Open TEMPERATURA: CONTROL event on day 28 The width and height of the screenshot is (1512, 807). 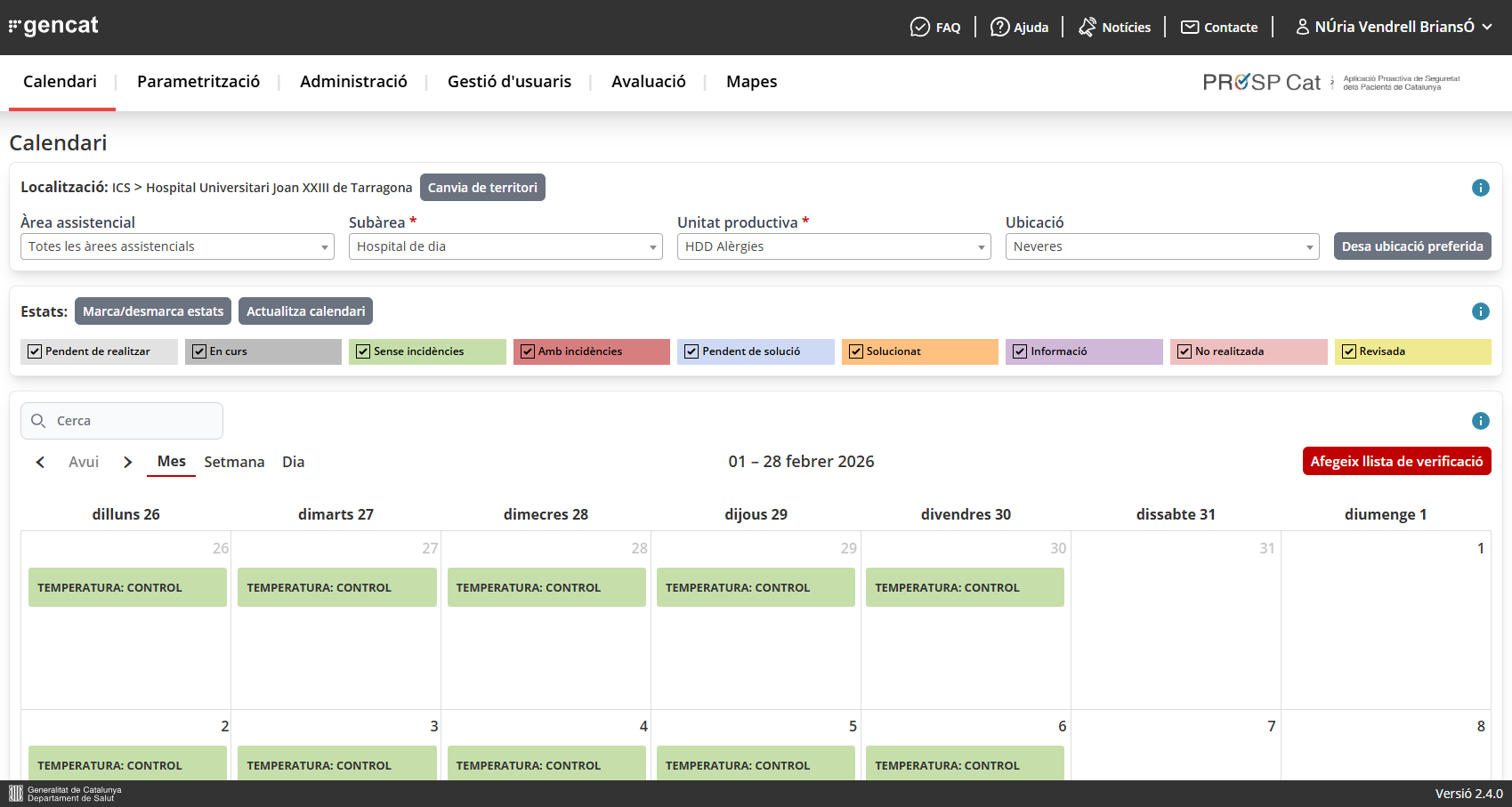(546, 587)
